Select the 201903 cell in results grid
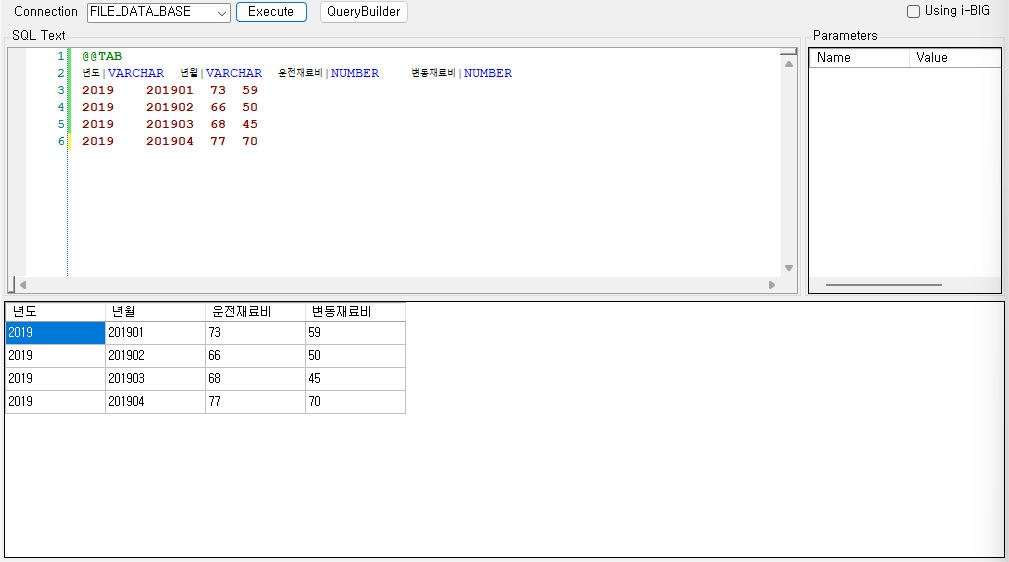Image resolution: width=1009 pixels, height=562 pixels. coord(155,379)
